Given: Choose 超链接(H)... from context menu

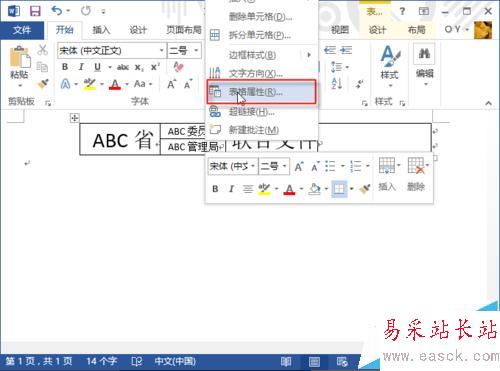Looking at the screenshot, I should (x=262, y=112).
